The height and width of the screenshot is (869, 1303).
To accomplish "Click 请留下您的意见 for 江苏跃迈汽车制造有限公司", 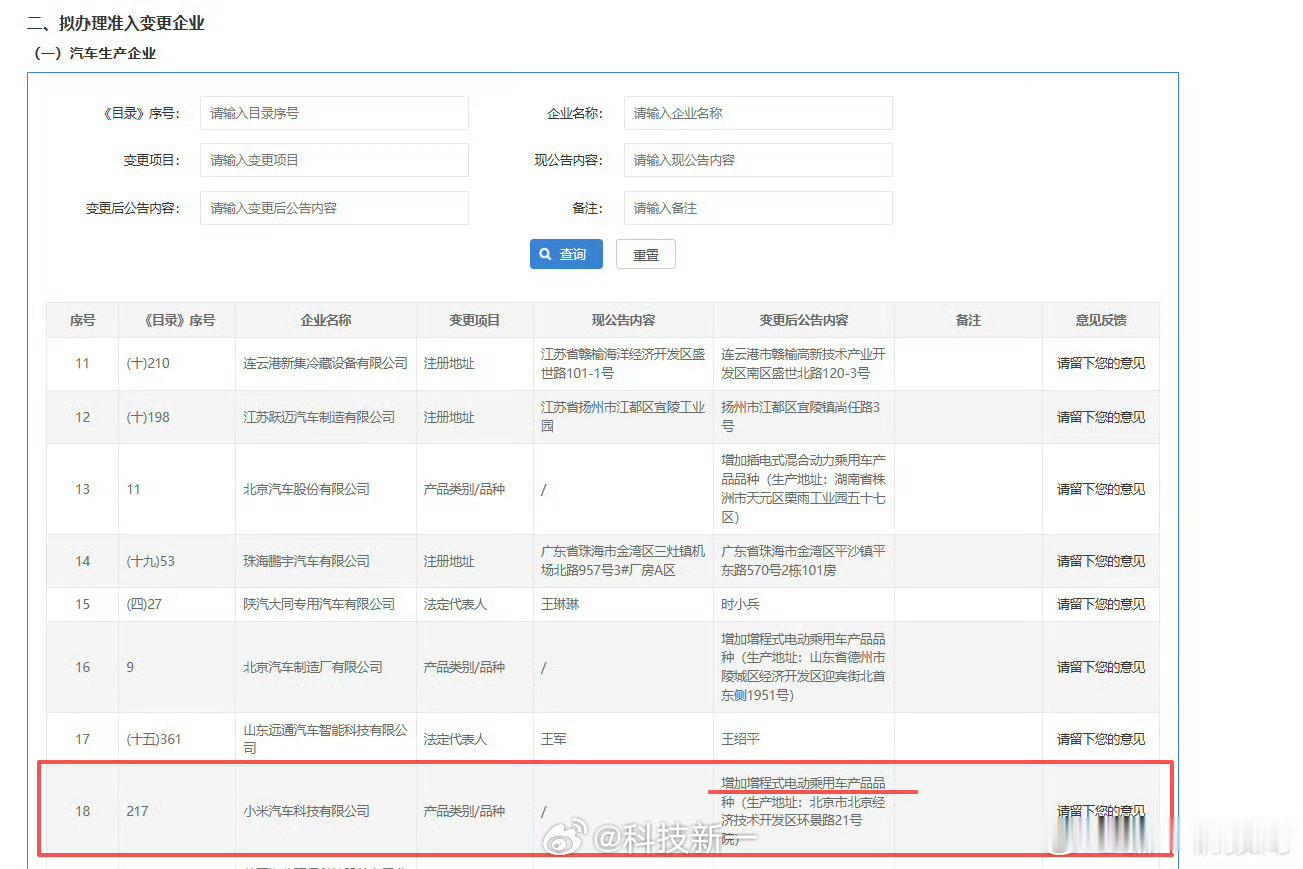I will pyautogui.click(x=1101, y=417).
